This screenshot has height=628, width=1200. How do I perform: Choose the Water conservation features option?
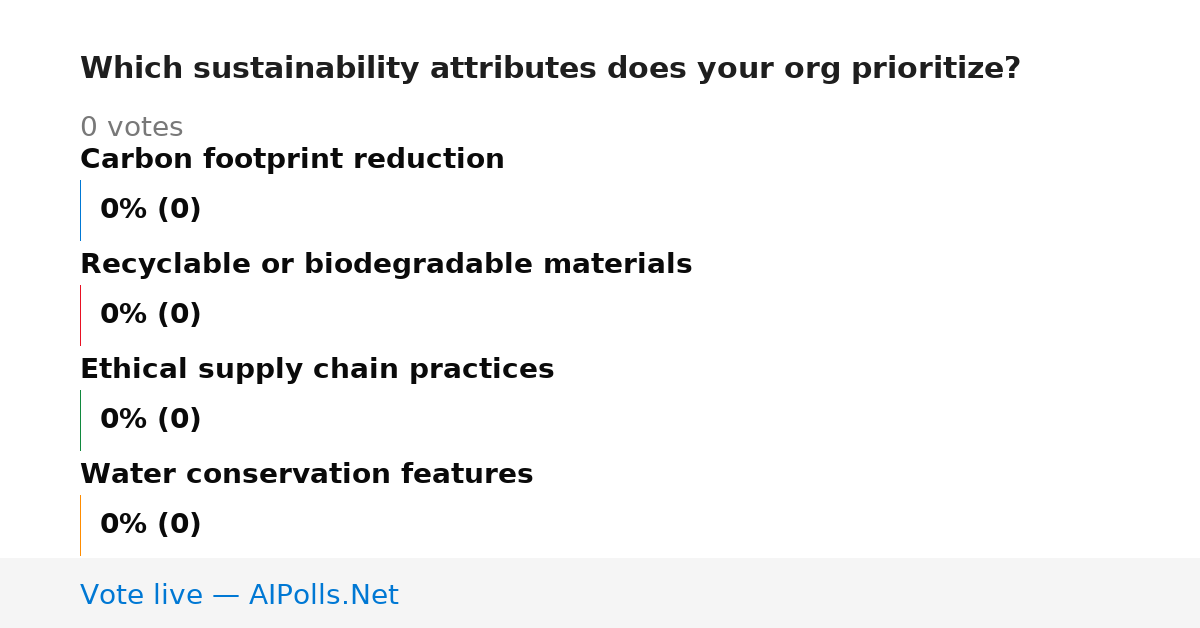(306, 474)
